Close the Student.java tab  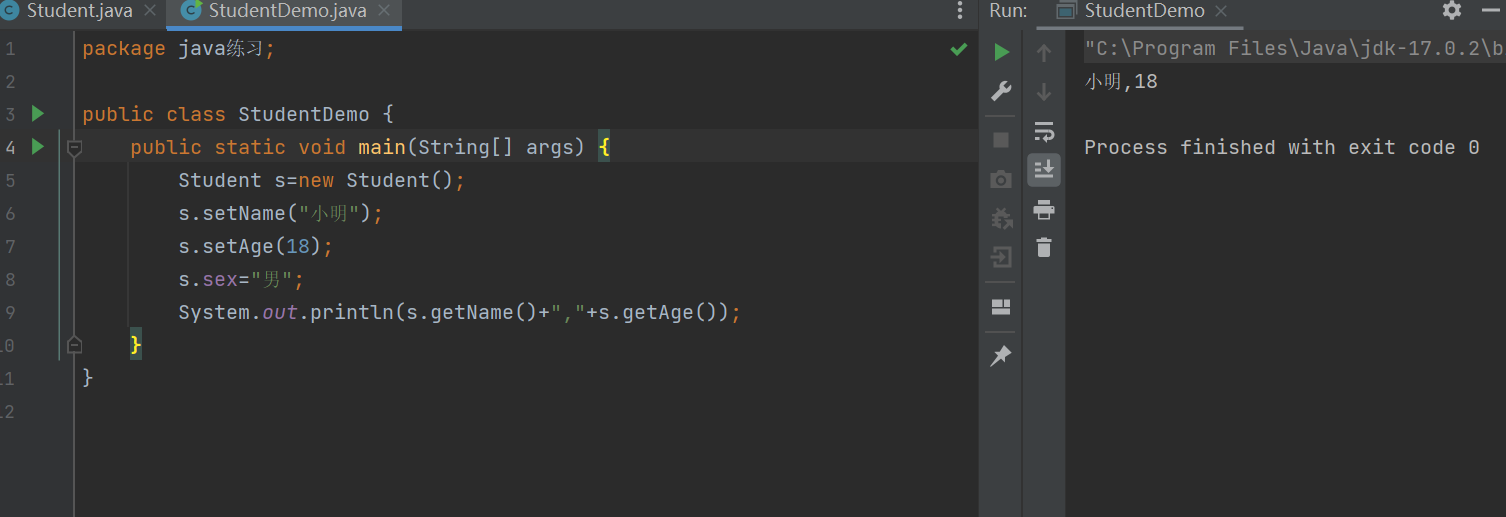pyautogui.click(x=151, y=11)
